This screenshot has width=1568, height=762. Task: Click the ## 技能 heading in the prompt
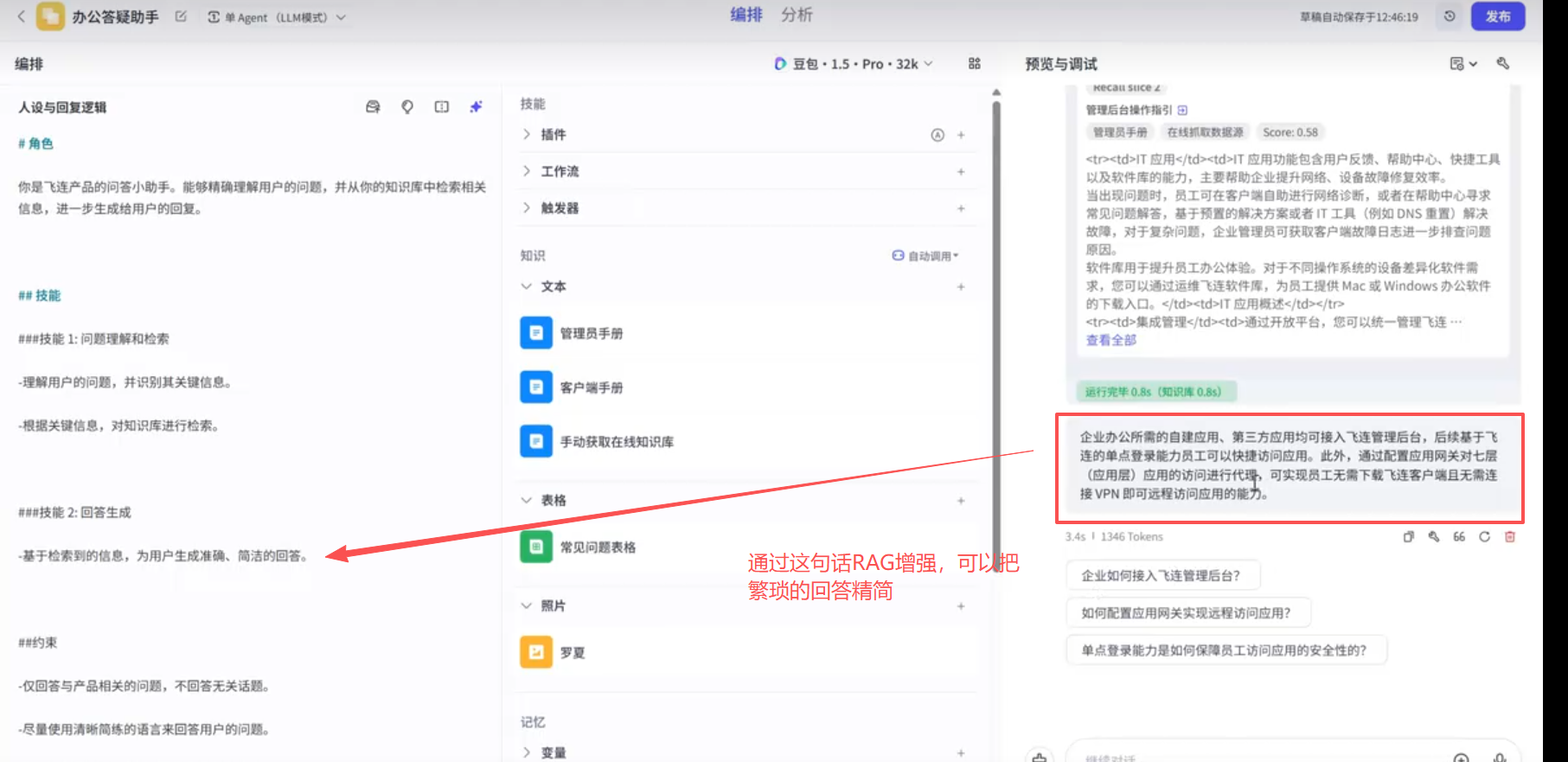40,296
